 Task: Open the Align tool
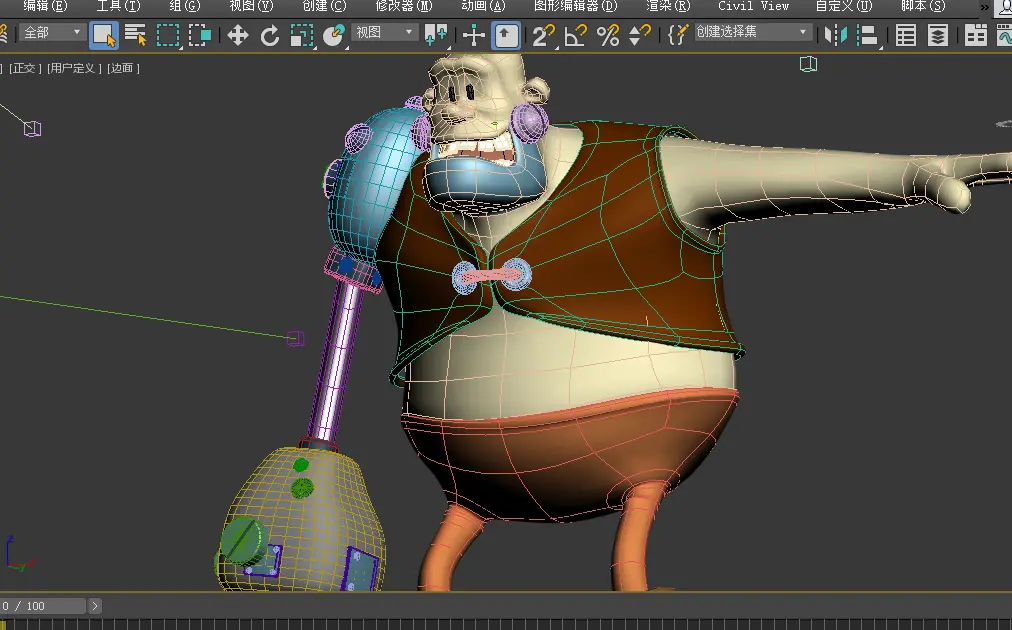point(867,36)
